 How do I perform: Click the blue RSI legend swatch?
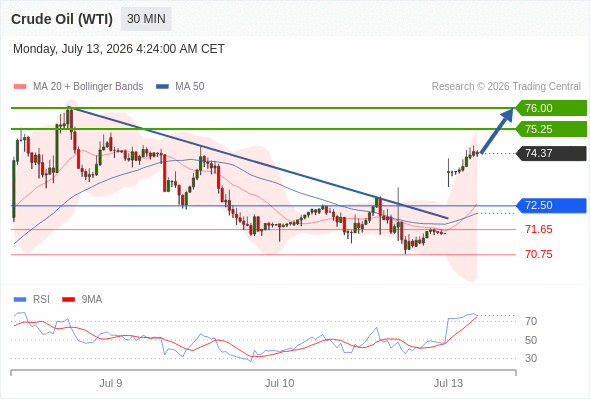click(20, 300)
